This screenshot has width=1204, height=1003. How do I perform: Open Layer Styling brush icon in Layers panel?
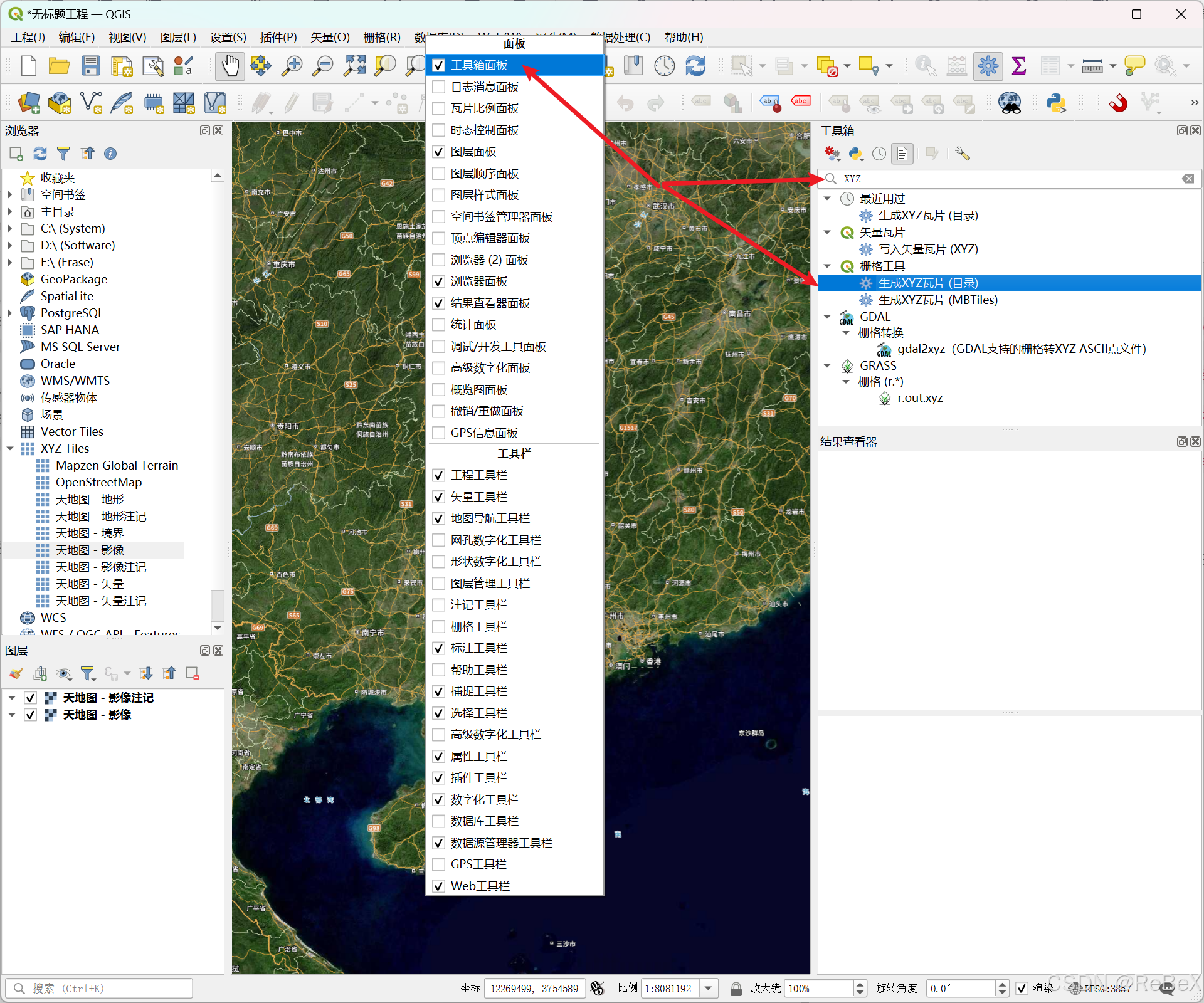(16, 673)
